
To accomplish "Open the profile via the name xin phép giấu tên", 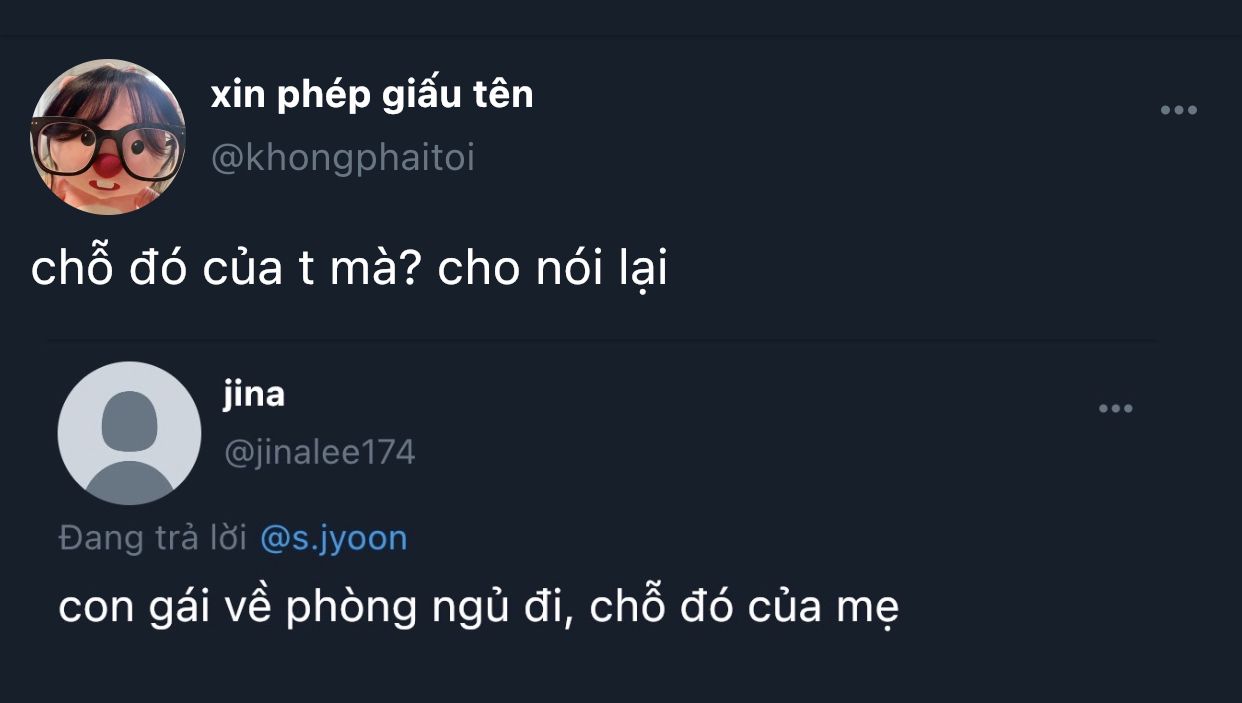I will point(372,95).
